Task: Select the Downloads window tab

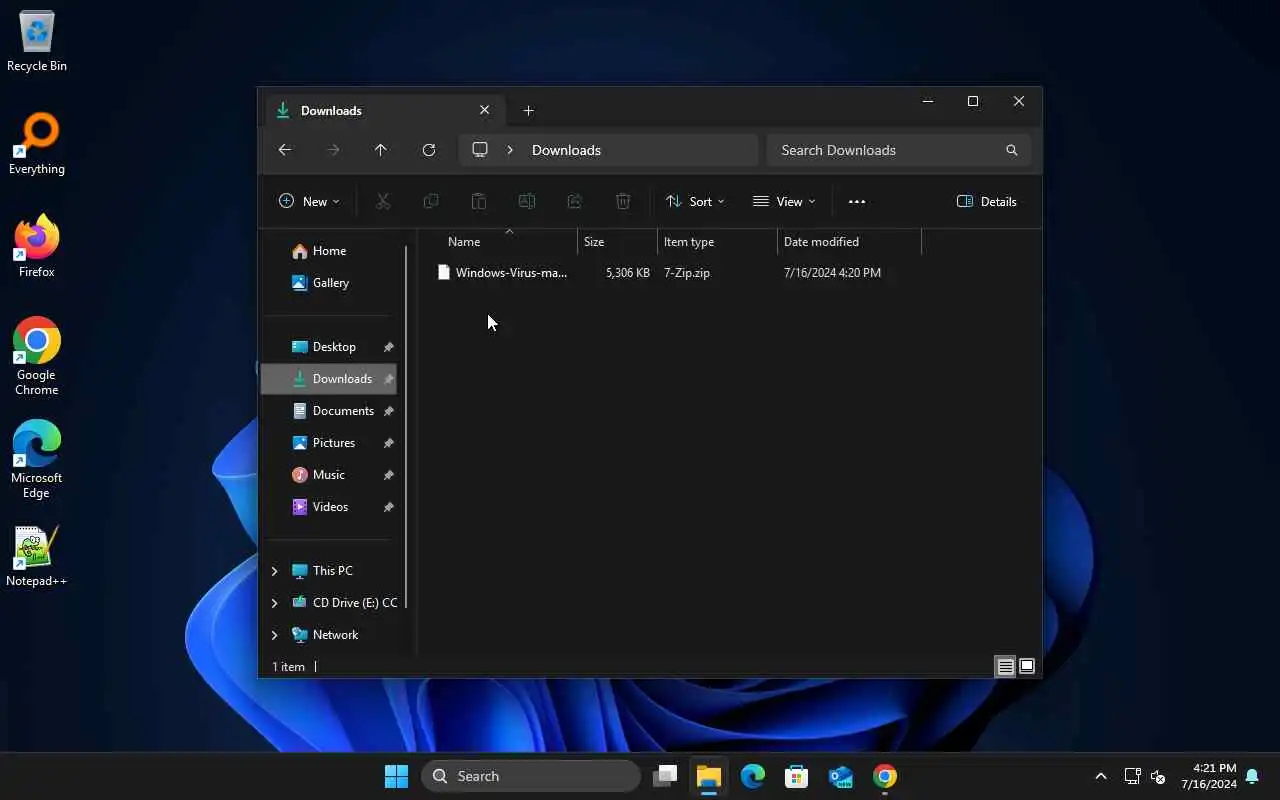Action: pos(384,110)
